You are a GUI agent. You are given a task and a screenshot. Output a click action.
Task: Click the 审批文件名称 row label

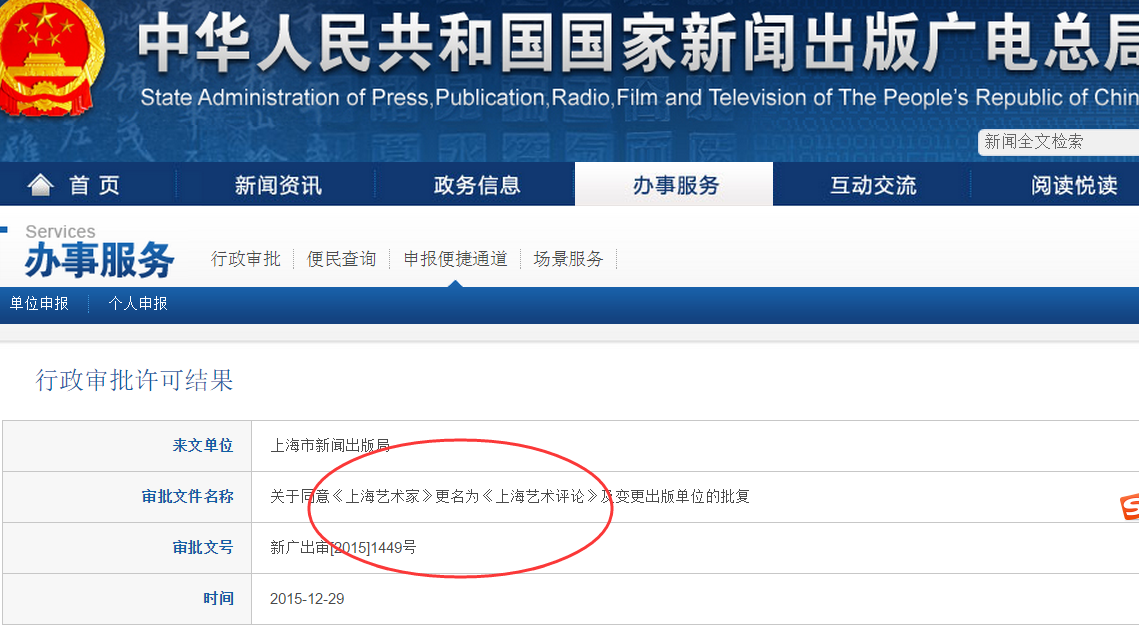click(x=187, y=496)
